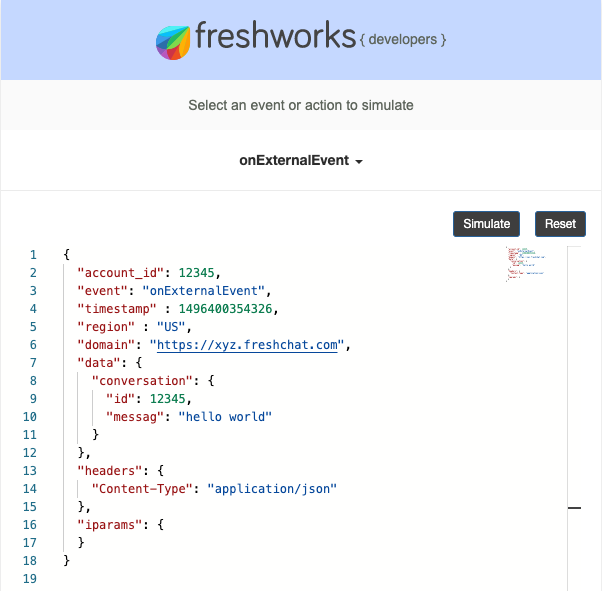The width and height of the screenshot is (602, 591).
Task: Click the "onExternalEvent" string value on line 3
Action: click(203, 291)
